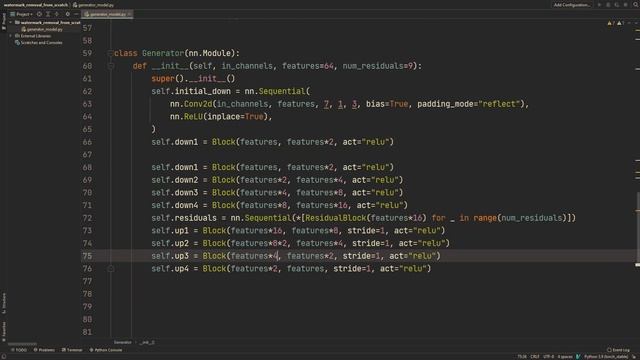This screenshot has width=640, height=360.
Task: Click the Add Configuration button
Action: [x=571, y=5]
